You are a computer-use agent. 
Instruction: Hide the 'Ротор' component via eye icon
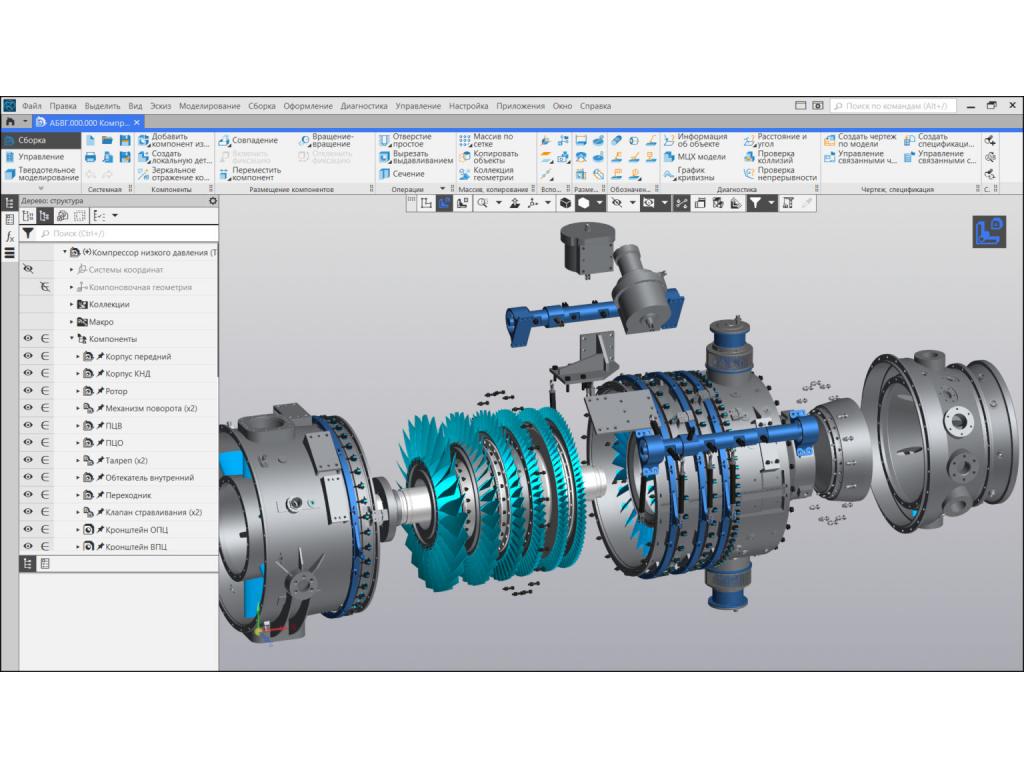tap(28, 391)
